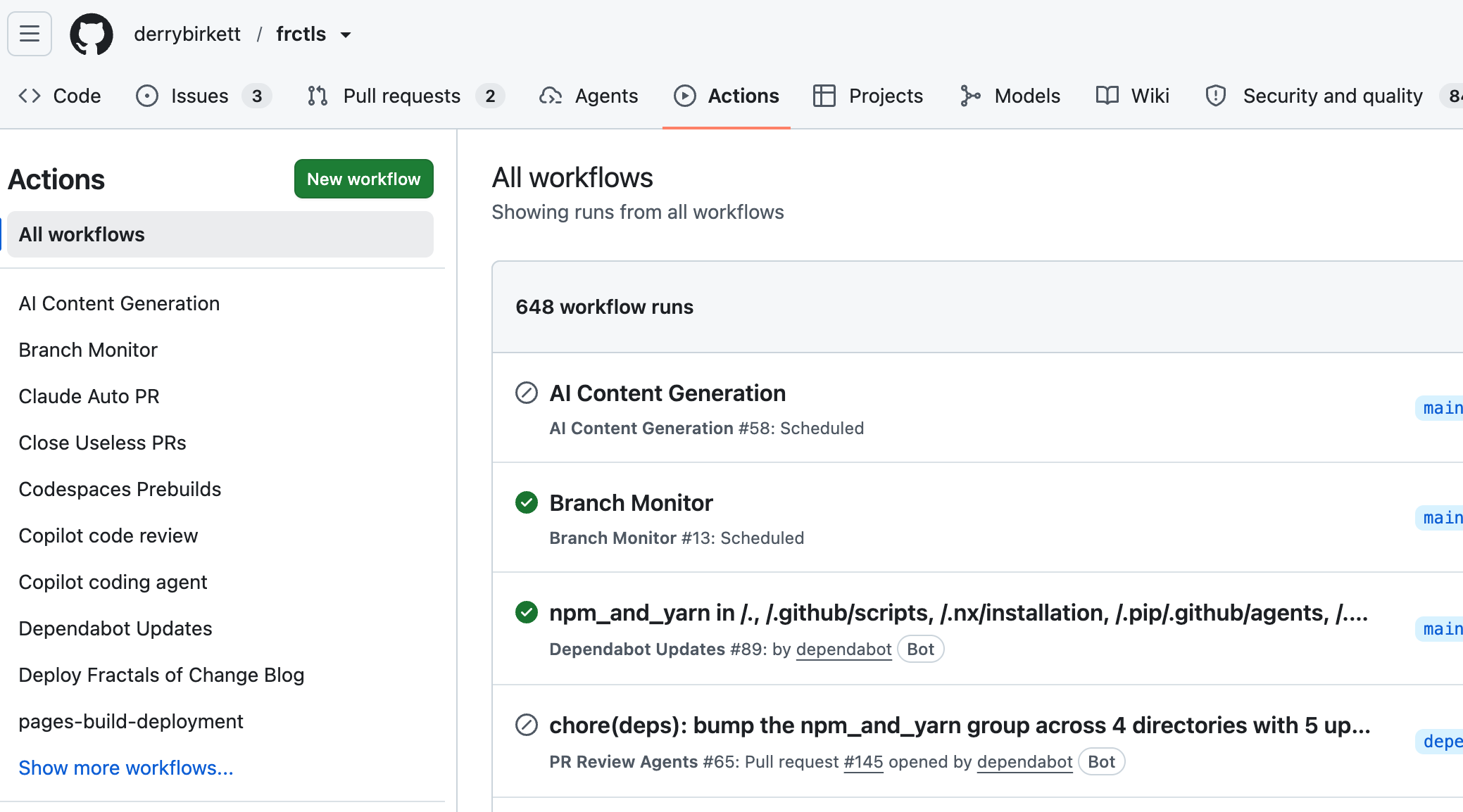Open frctls repository name link
Screen dimensions: 1463x812
tap(301, 34)
